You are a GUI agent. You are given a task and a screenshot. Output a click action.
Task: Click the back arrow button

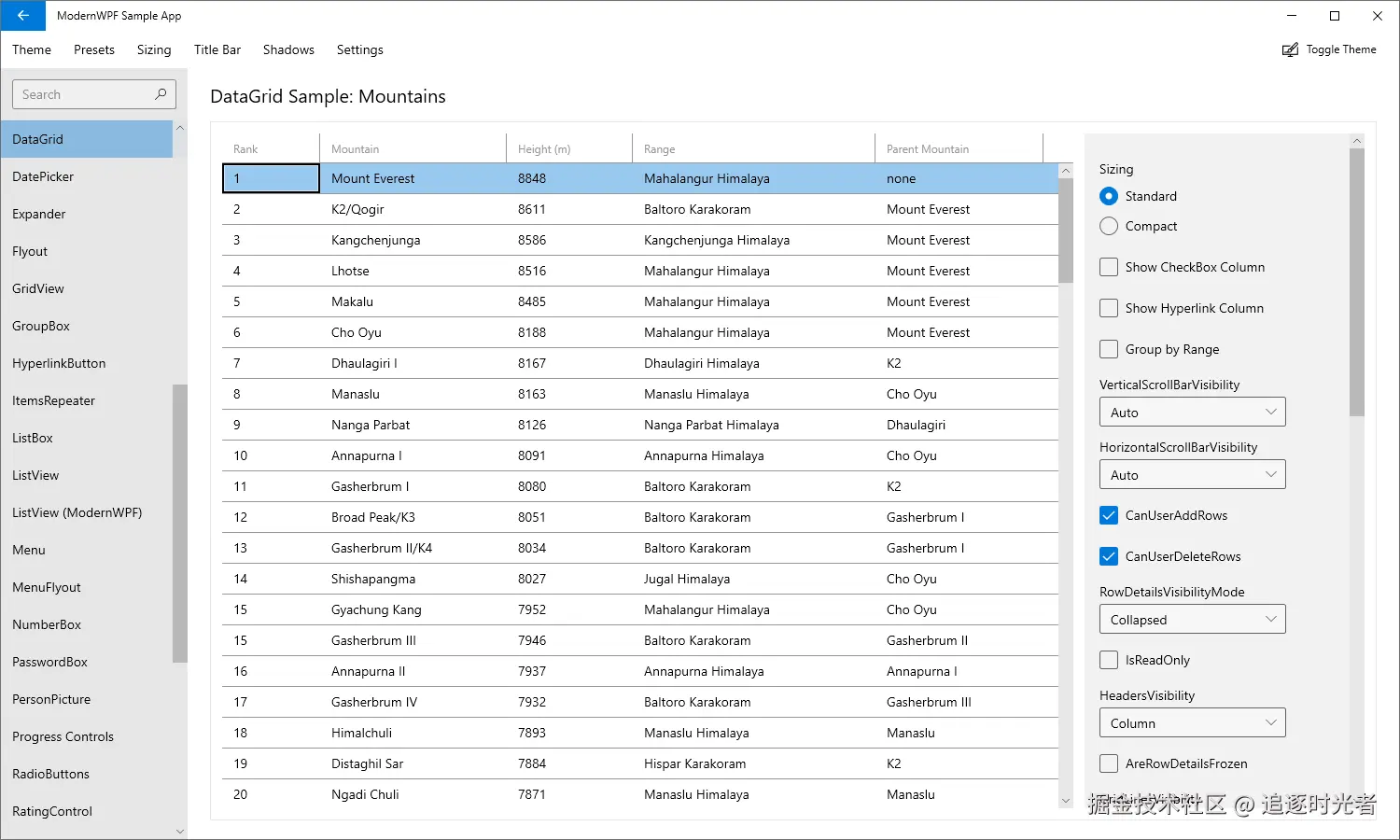pos(22,16)
